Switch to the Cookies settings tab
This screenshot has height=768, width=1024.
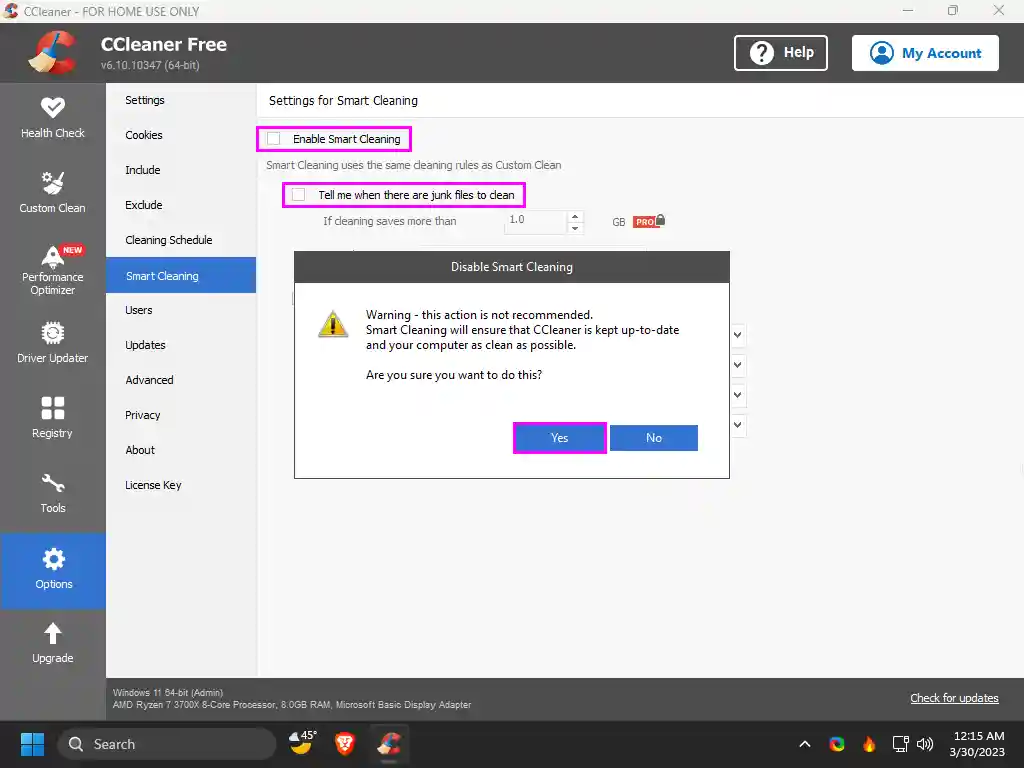(x=143, y=135)
